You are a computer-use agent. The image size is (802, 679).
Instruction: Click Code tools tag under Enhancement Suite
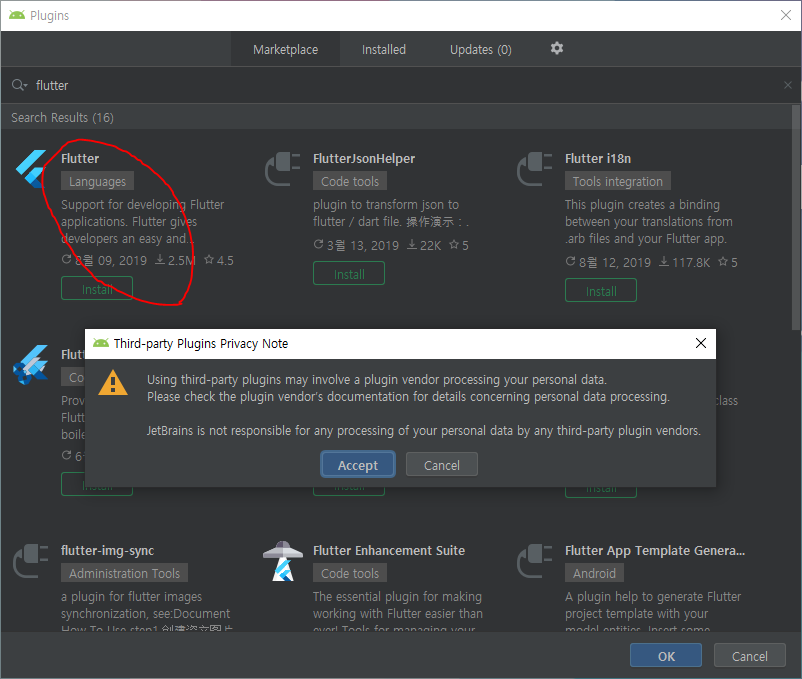pos(350,573)
